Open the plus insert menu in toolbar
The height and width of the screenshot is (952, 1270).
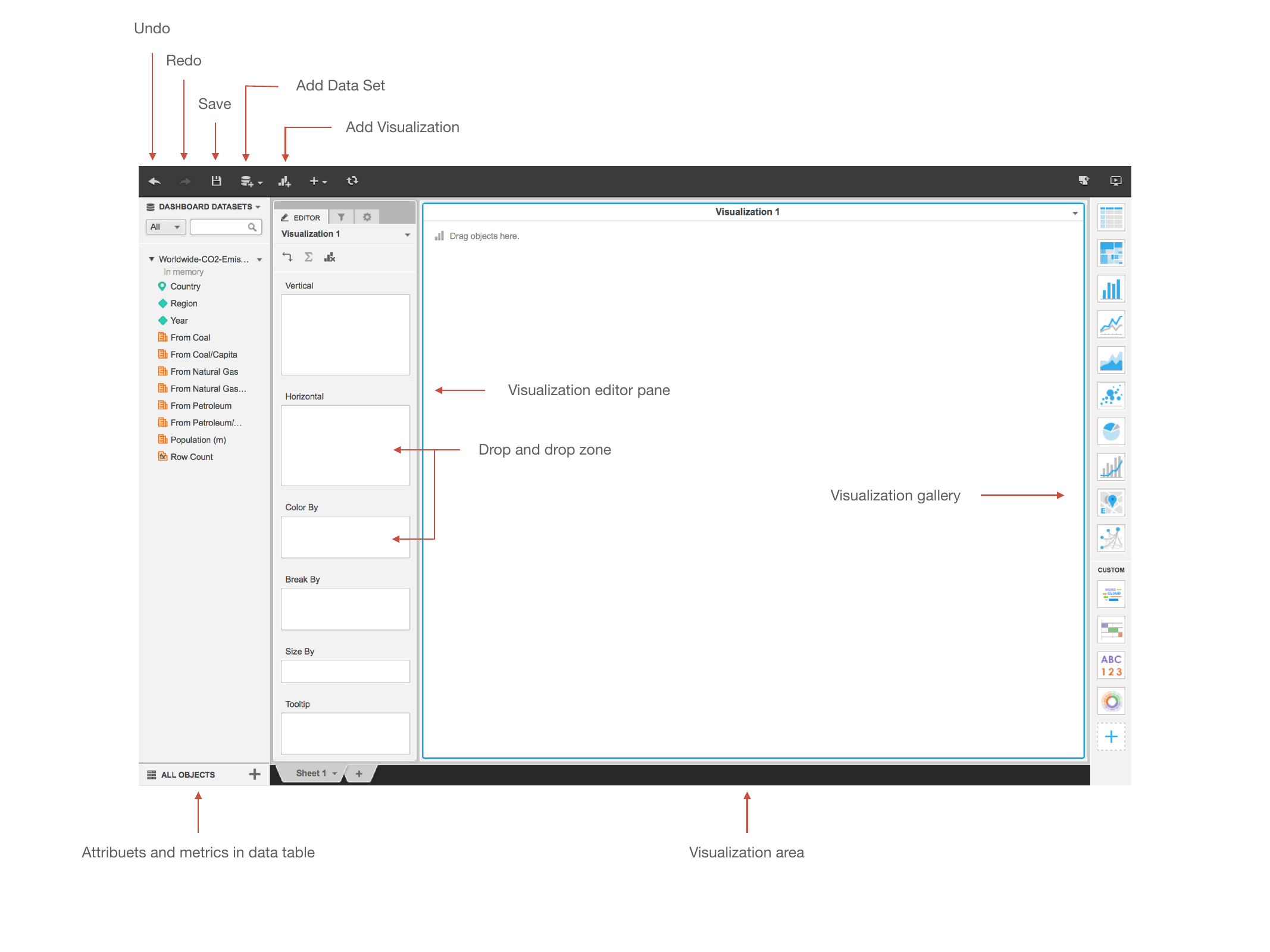coord(318,181)
